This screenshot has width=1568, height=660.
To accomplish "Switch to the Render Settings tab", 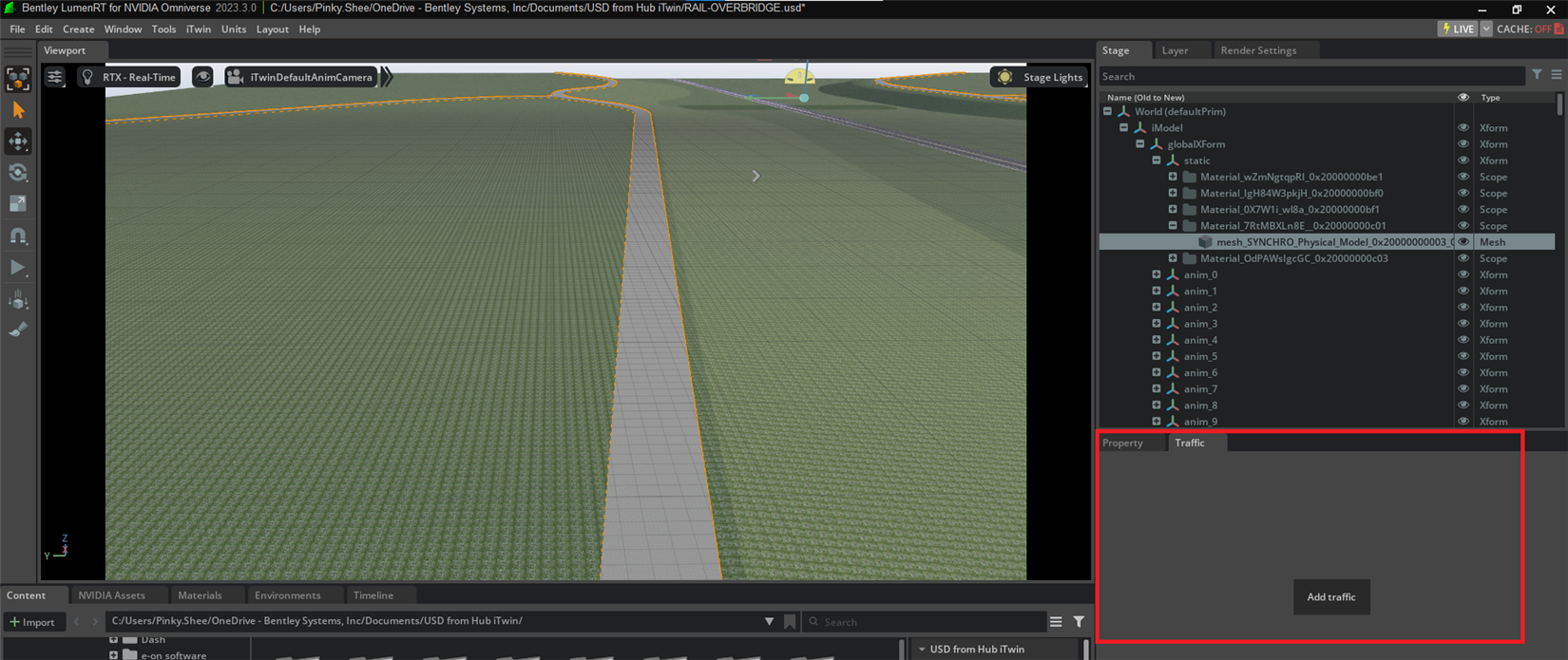I will coord(1258,50).
